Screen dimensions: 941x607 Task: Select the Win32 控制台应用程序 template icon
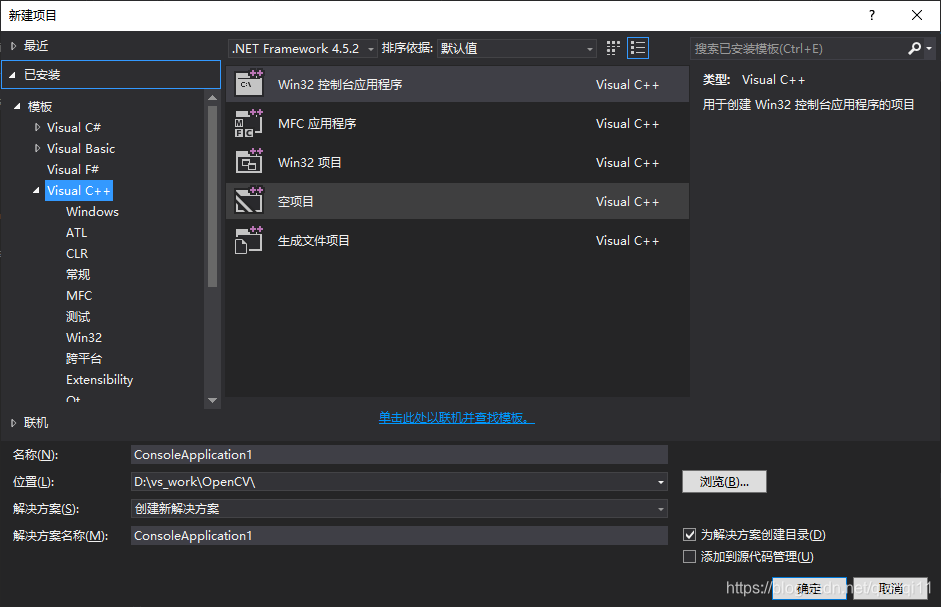(x=248, y=84)
